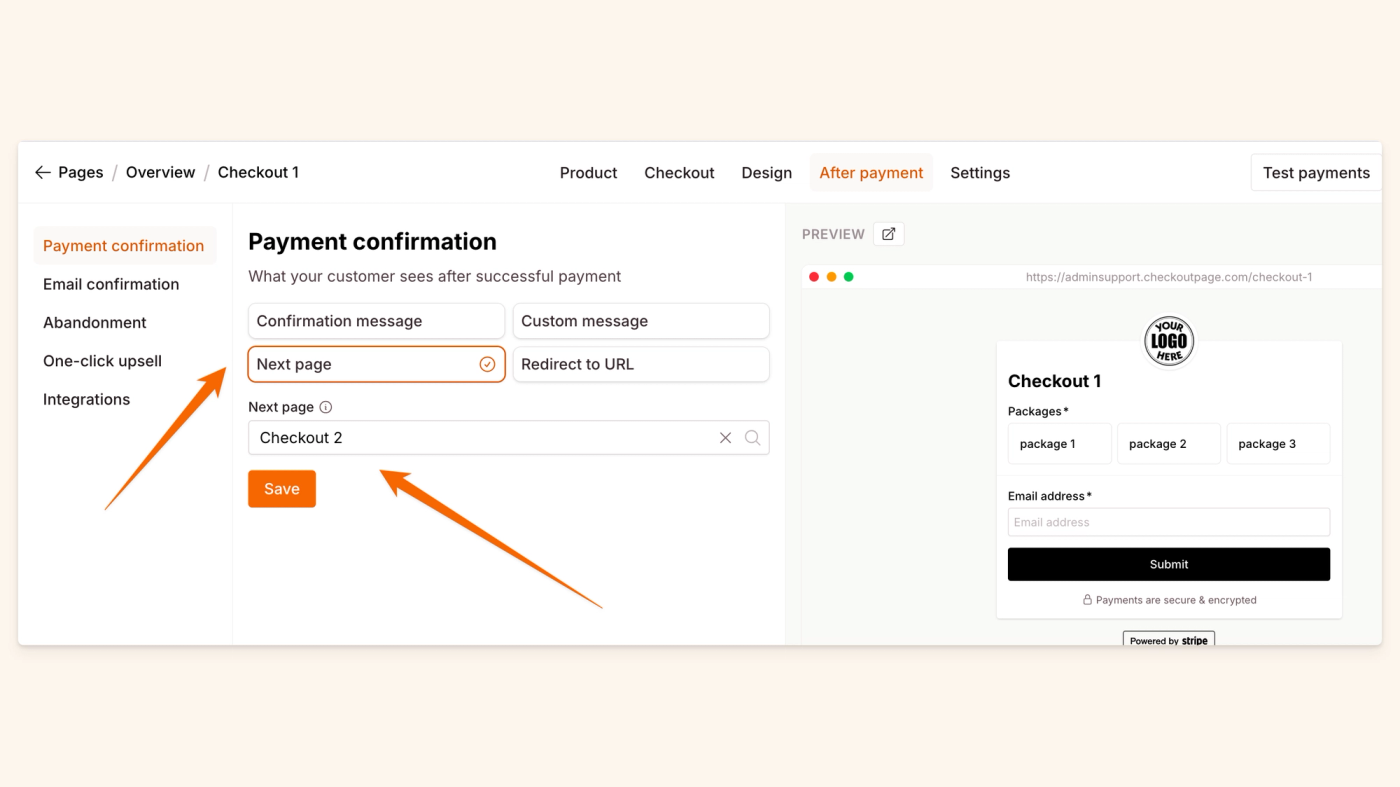1400x787 pixels.
Task: Click the Test payments button
Action: (1316, 173)
